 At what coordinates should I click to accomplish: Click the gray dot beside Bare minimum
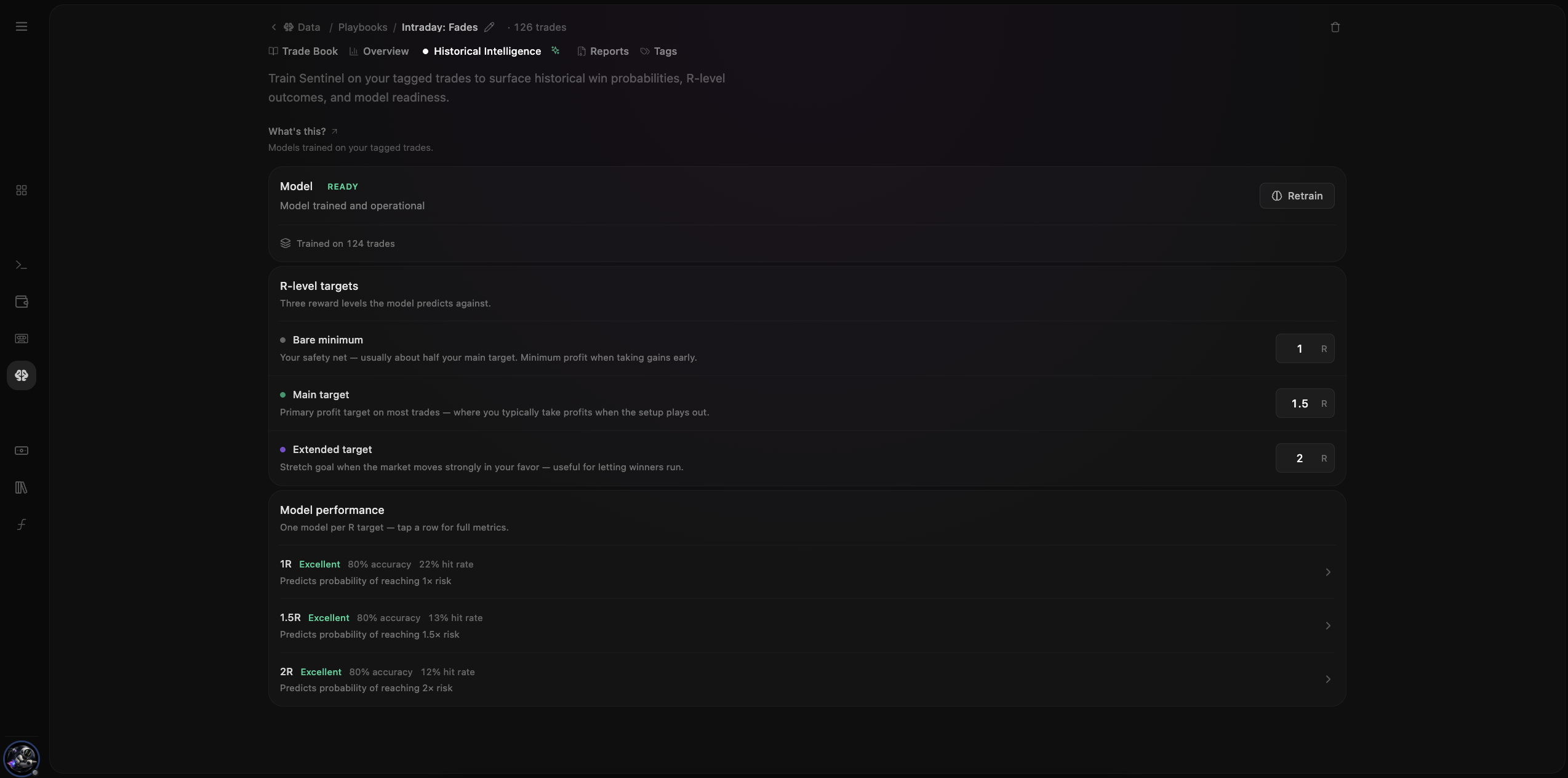tap(283, 340)
